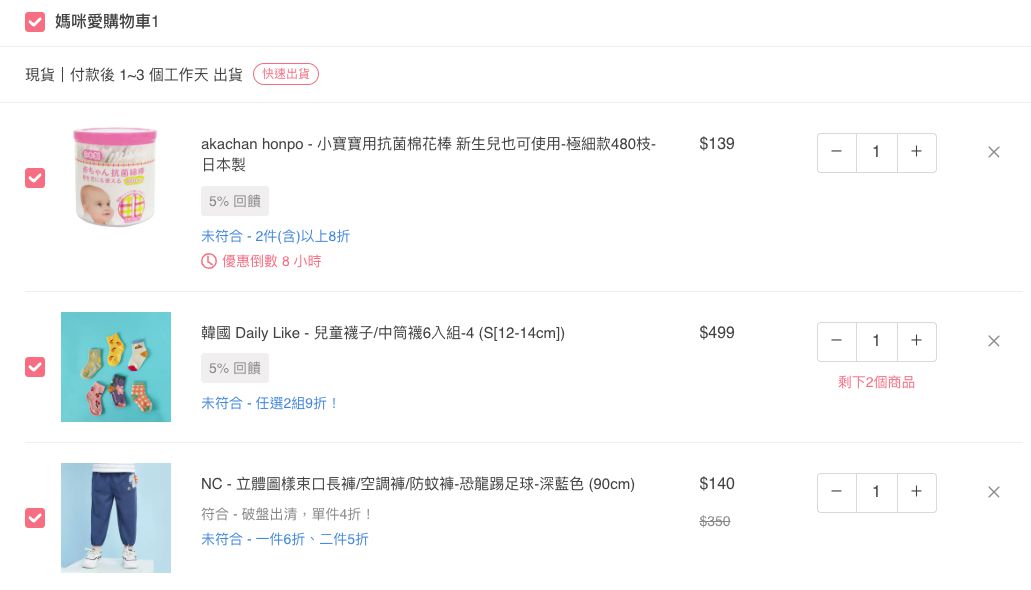Open the 2件(含)以上8折 promotion link

coord(275,236)
